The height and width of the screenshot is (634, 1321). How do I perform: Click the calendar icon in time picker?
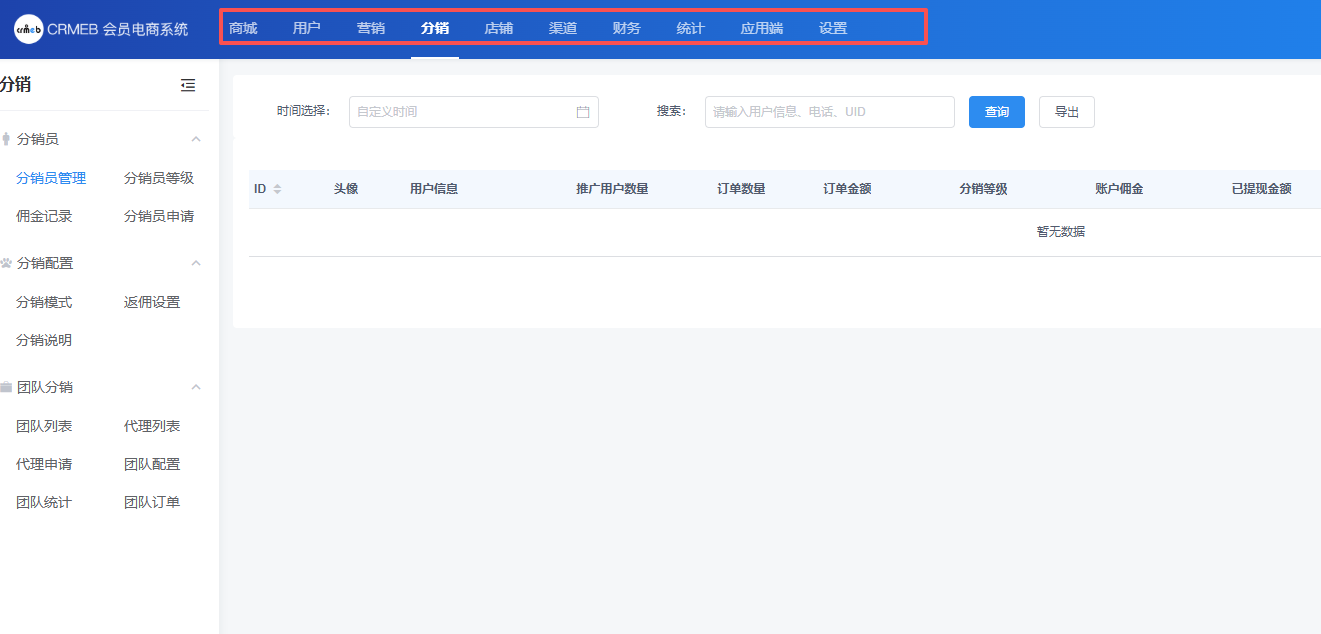pyautogui.click(x=583, y=112)
